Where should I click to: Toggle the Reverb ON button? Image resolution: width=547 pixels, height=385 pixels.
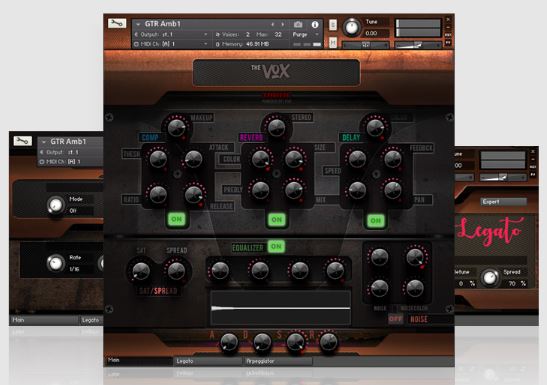(277, 220)
